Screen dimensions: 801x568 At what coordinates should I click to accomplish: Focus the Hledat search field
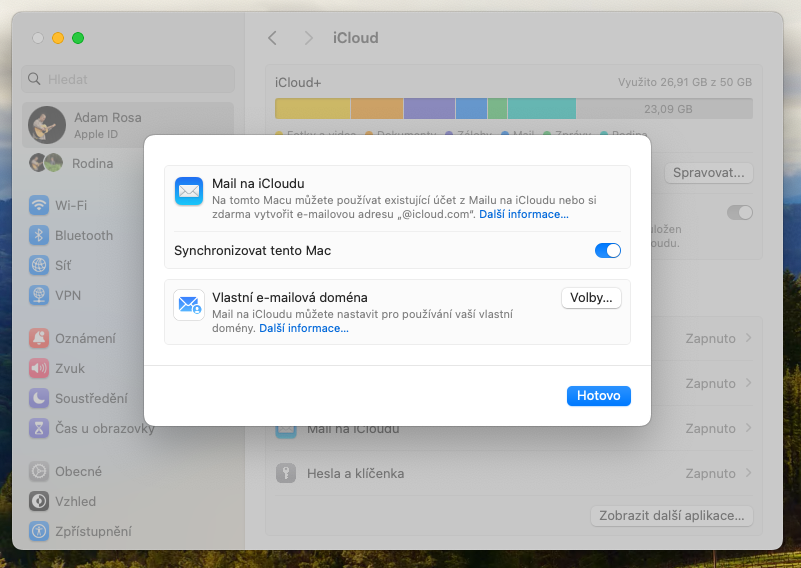[128, 79]
